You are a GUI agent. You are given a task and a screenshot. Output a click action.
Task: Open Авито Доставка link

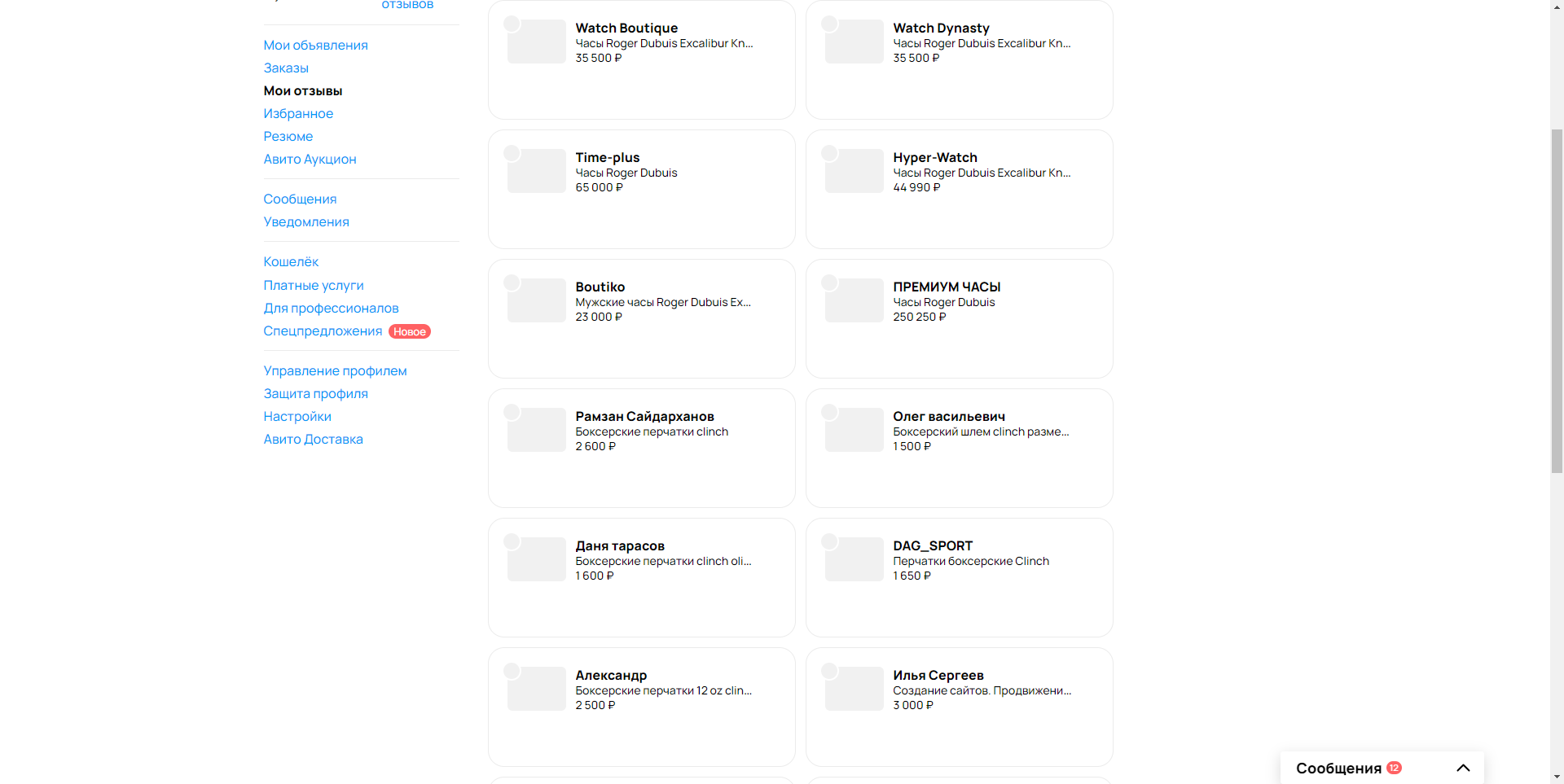pos(313,440)
